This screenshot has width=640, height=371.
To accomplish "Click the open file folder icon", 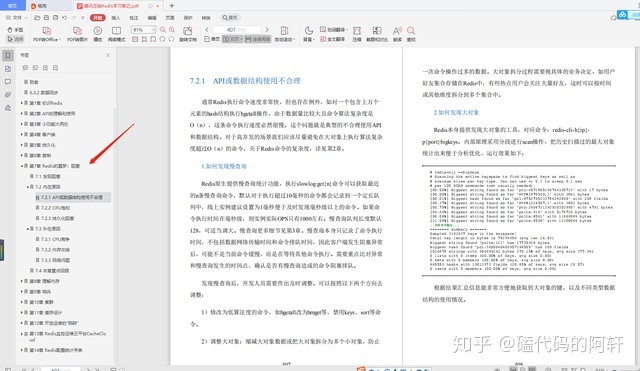I will [37, 18].
